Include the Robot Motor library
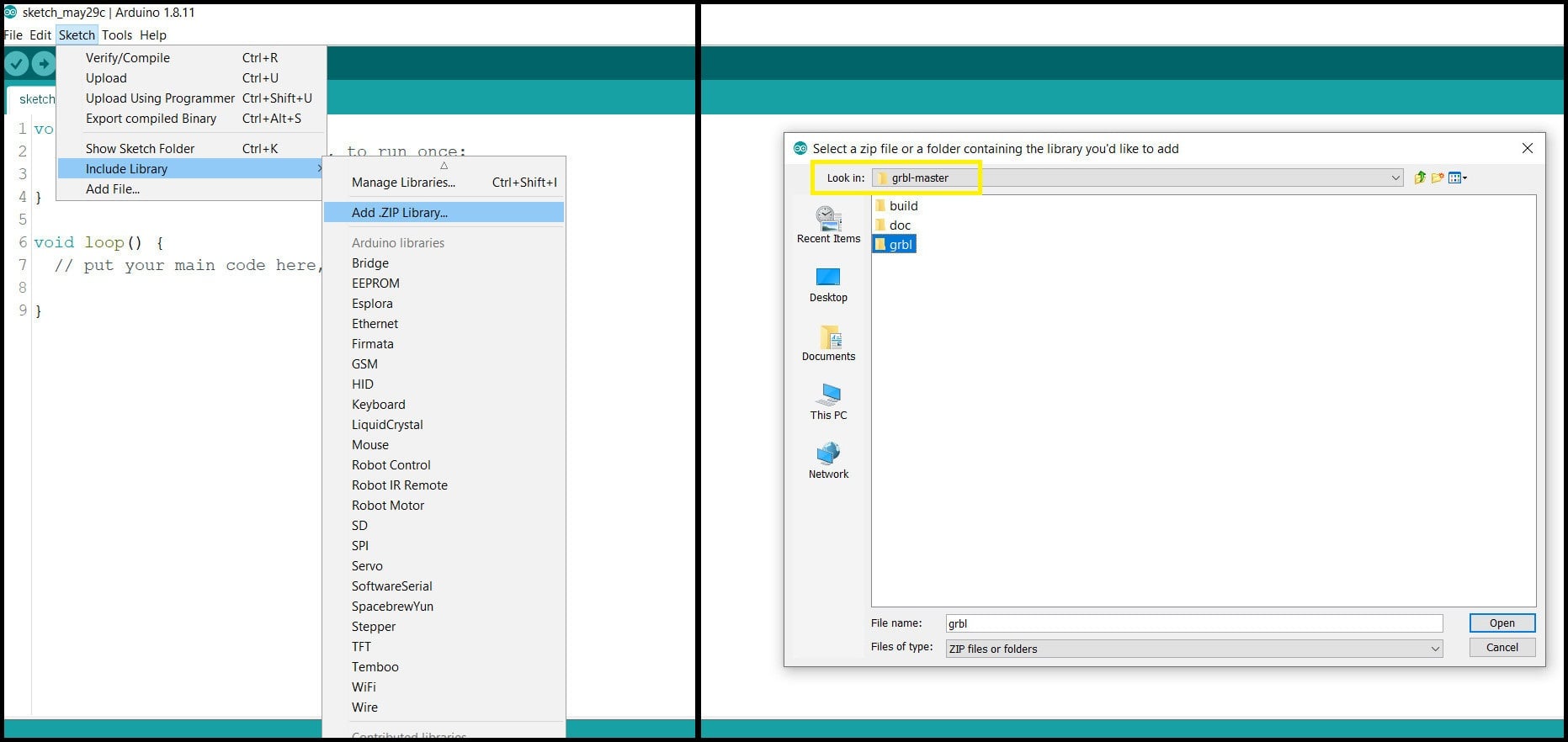The height and width of the screenshot is (742, 1568). 444,505
